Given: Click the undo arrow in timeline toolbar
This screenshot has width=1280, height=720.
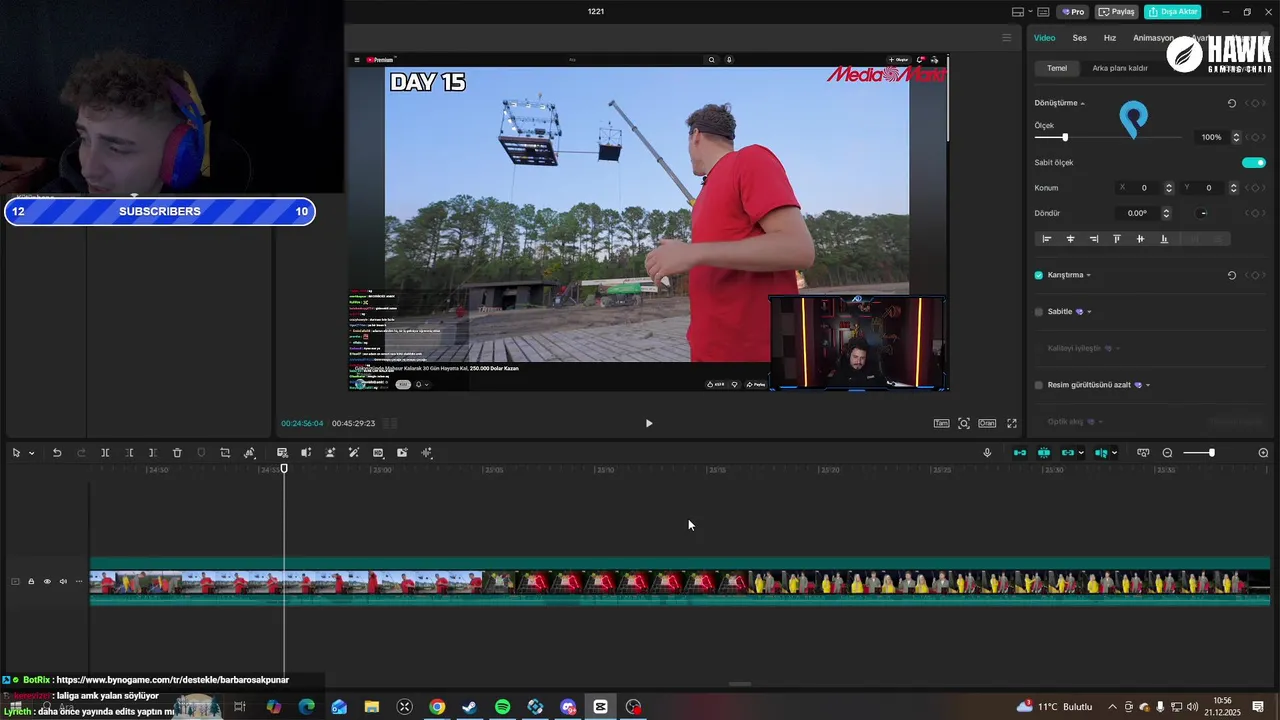Looking at the screenshot, I should tap(57, 453).
